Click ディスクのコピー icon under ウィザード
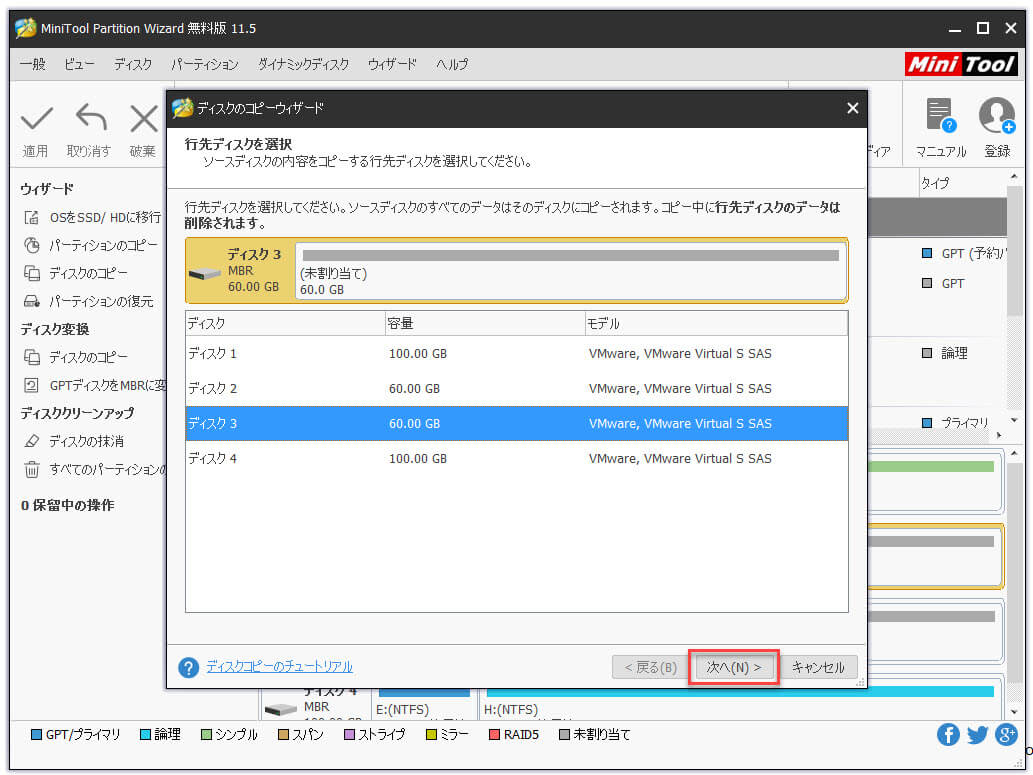This screenshot has height=775, width=1033. [x=32, y=273]
